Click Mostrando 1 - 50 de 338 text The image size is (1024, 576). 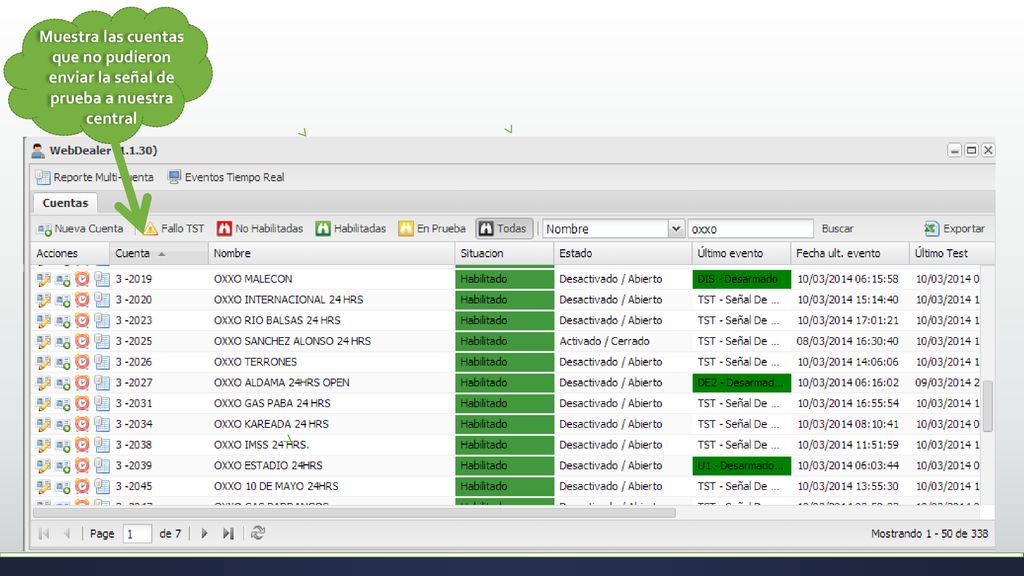click(929, 534)
